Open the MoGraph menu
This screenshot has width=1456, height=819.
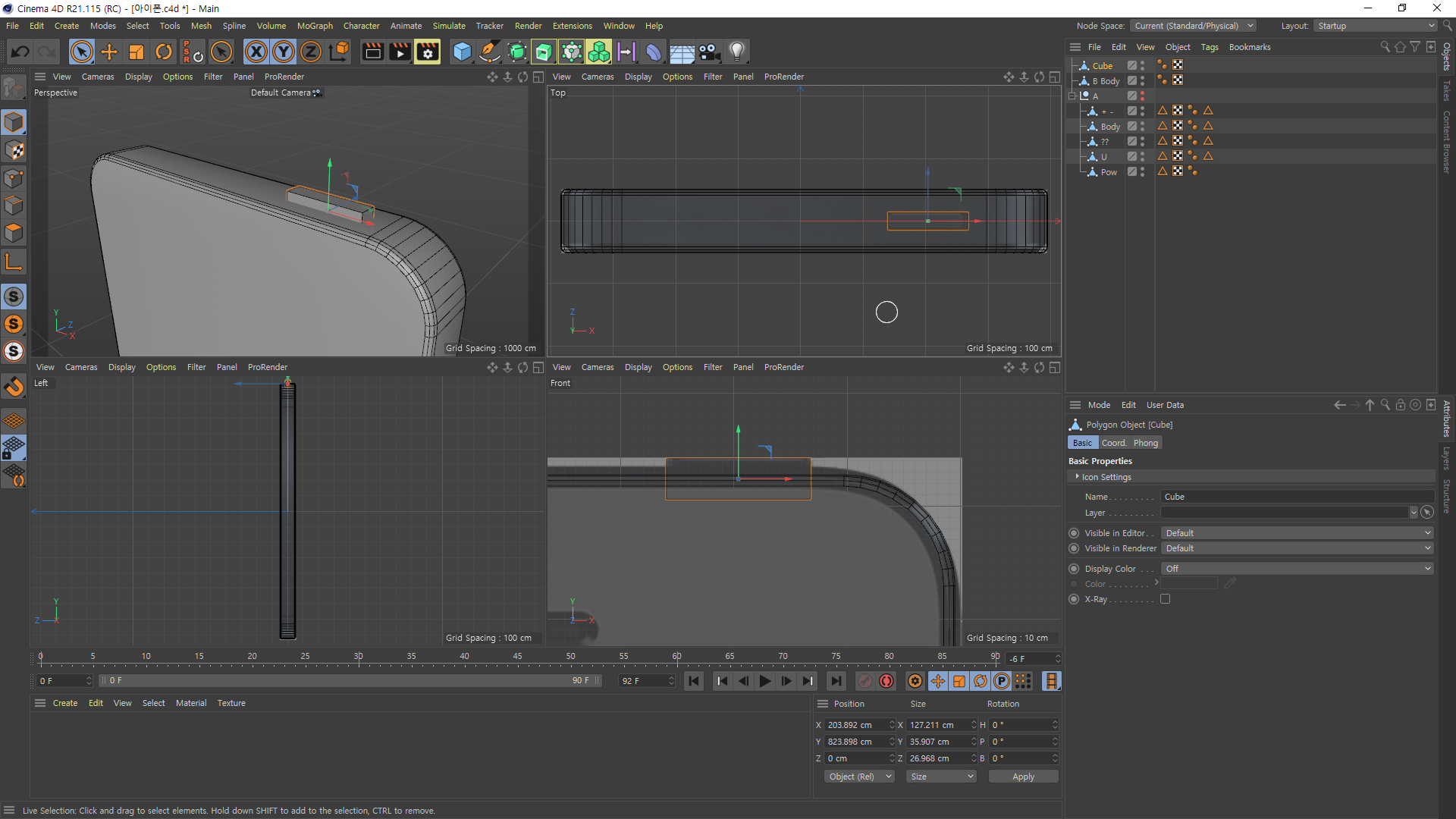point(315,26)
